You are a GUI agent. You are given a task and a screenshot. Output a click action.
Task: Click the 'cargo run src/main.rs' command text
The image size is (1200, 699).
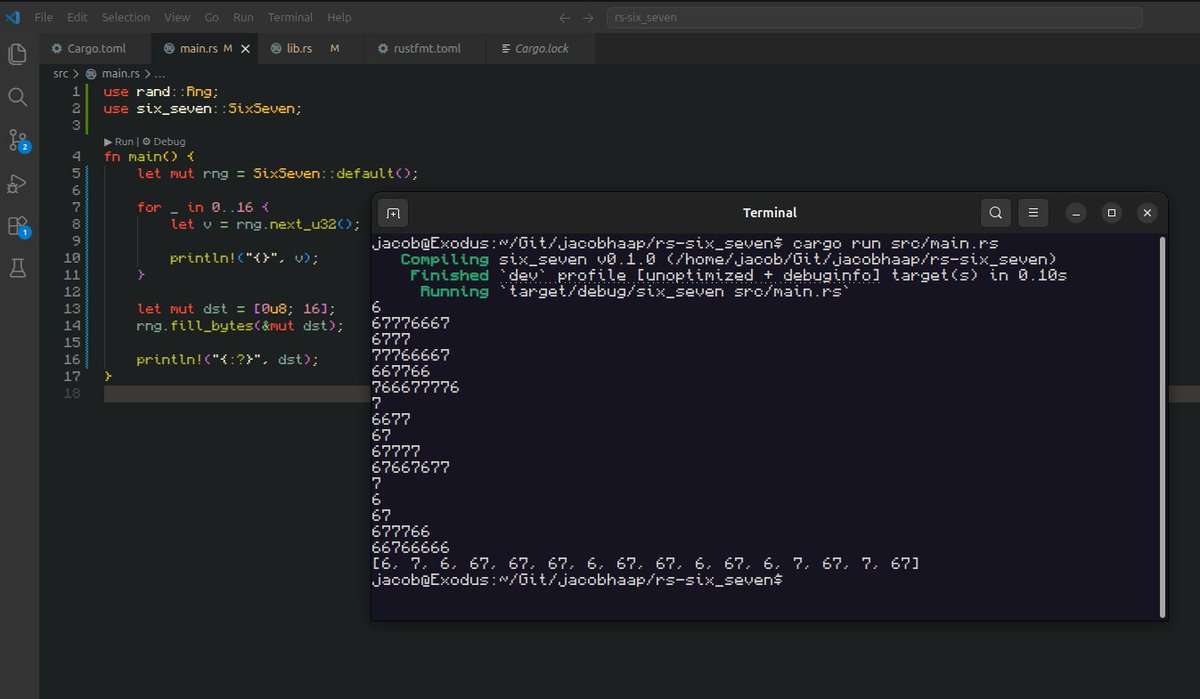[895, 244]
